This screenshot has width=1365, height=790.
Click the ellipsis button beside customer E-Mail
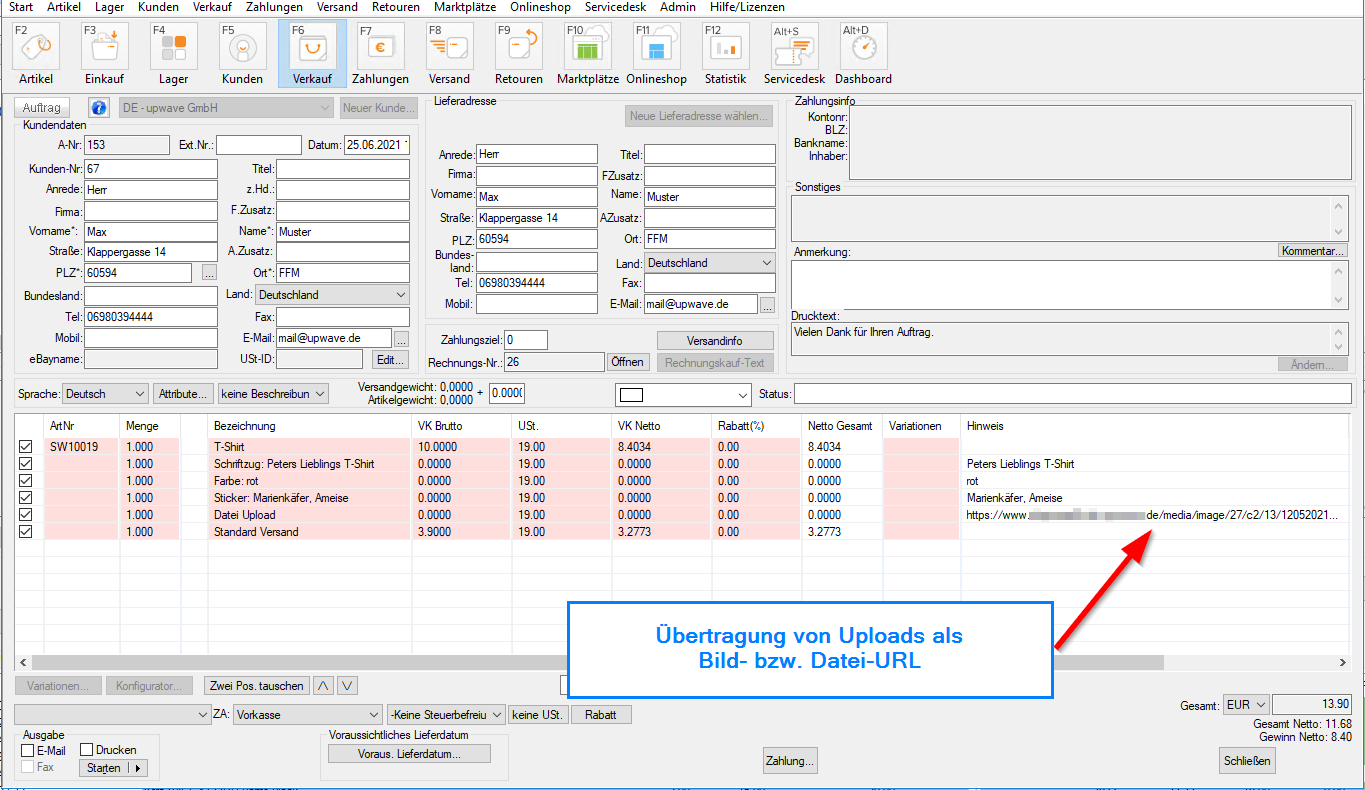coord(401,339)
